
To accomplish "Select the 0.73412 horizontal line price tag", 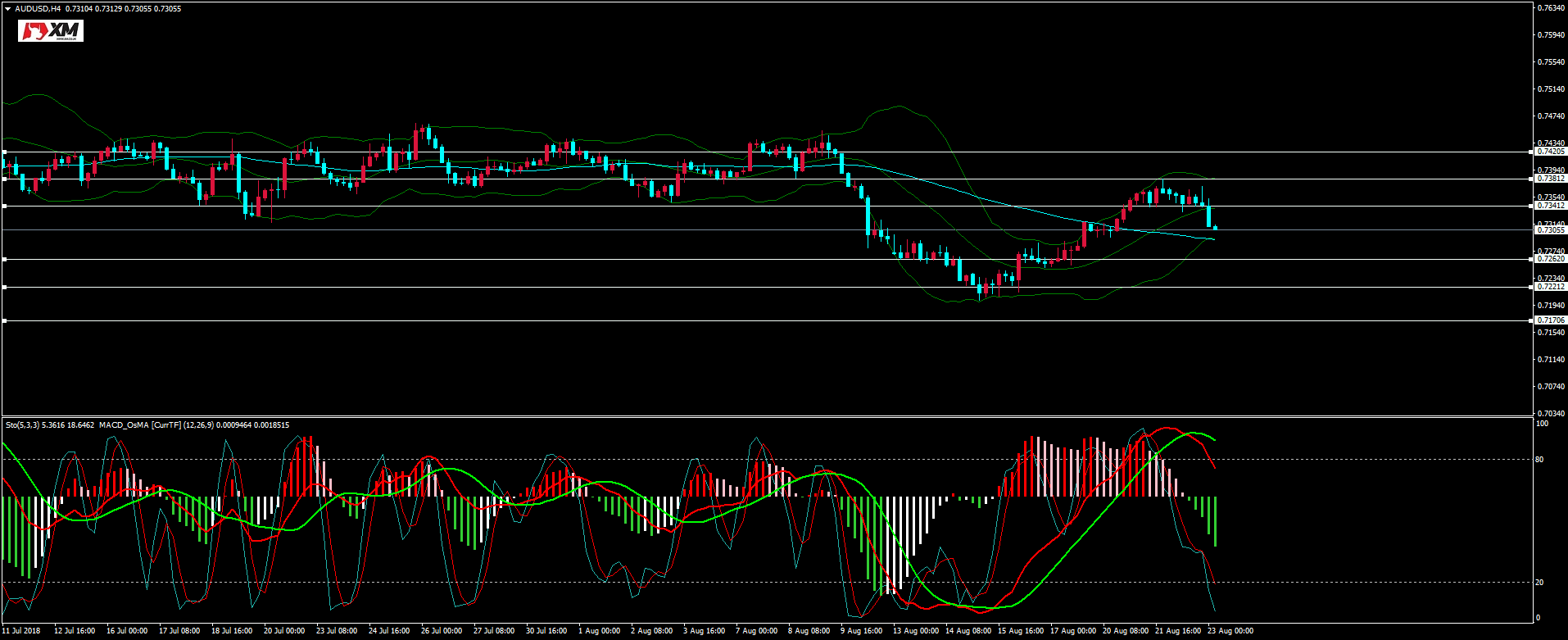I will click(x=1551, y=206).
